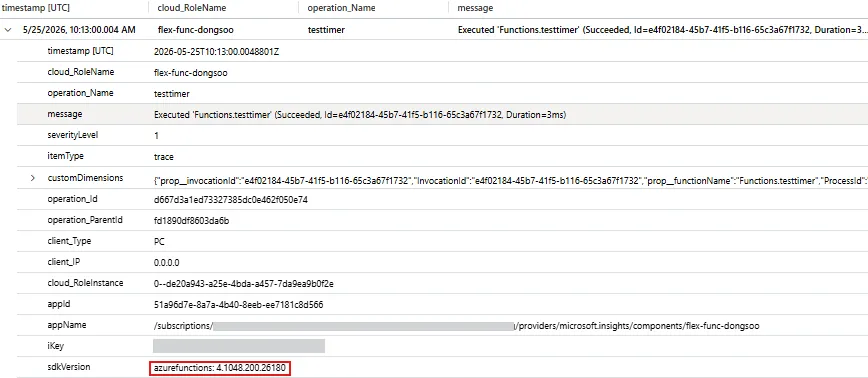Select the itemType field label
This screenshot has height=378, width=868.
tap(65, 157)
